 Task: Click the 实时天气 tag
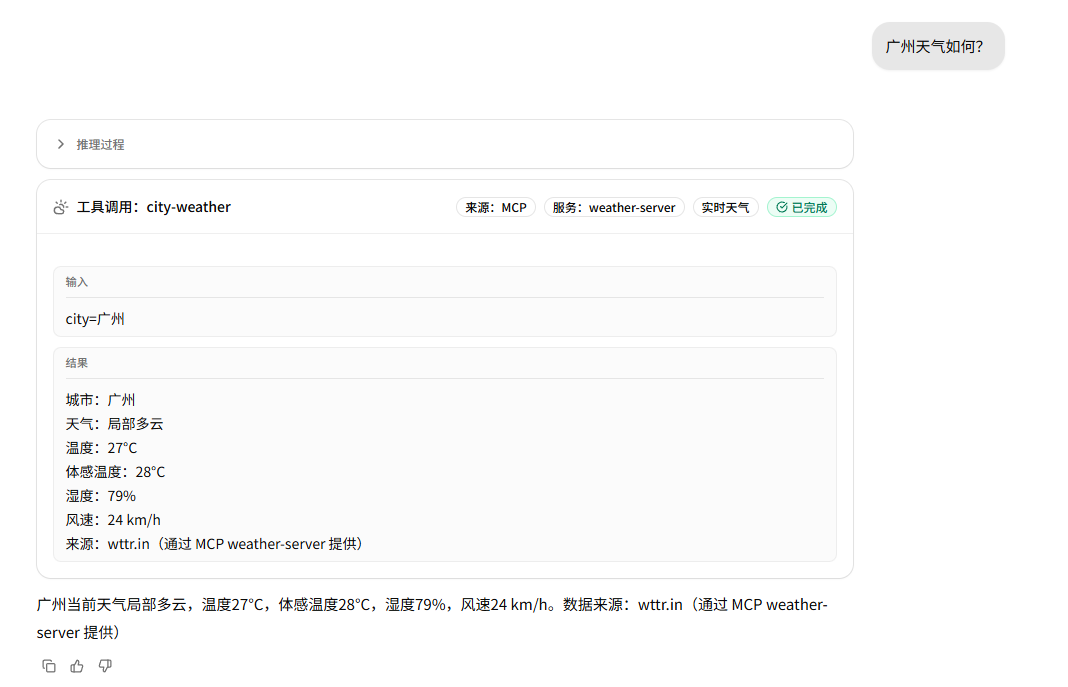pyautogui.click(x=725, y=208)
